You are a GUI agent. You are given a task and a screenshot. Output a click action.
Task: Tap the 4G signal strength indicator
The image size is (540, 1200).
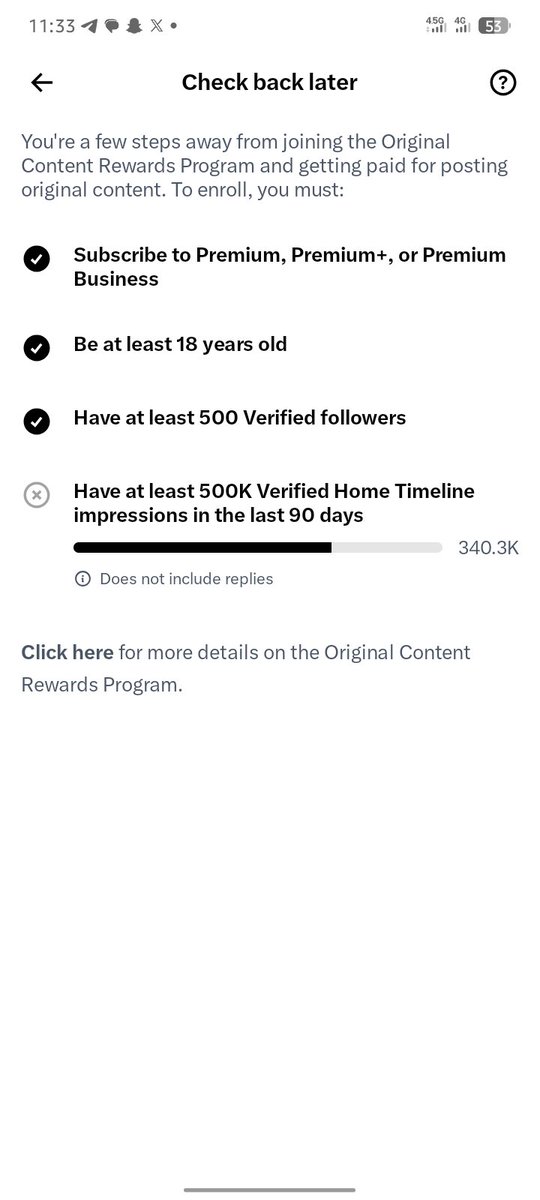click(x=462, y=25)
